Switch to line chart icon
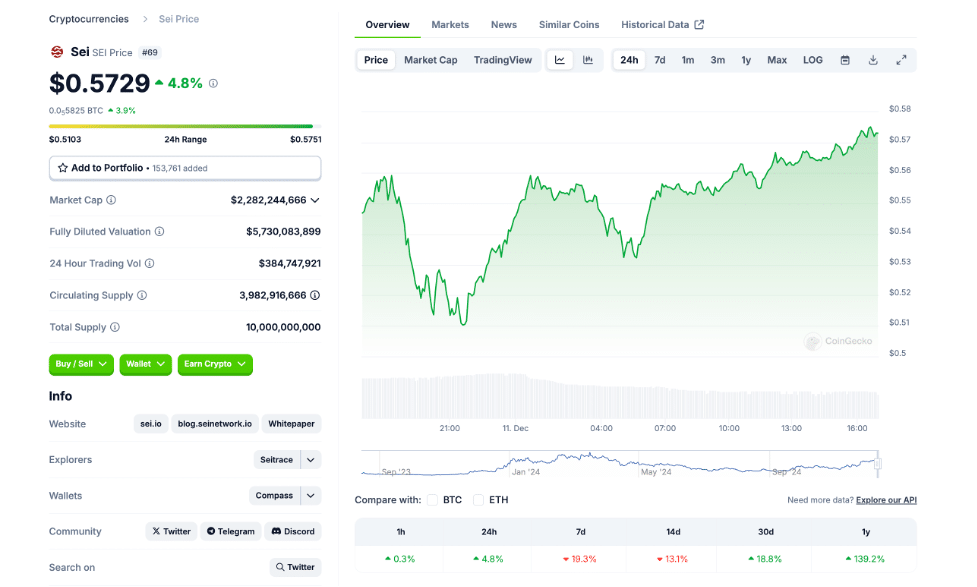The width and height of the screenshot is (977, 587). click(560, 60)
